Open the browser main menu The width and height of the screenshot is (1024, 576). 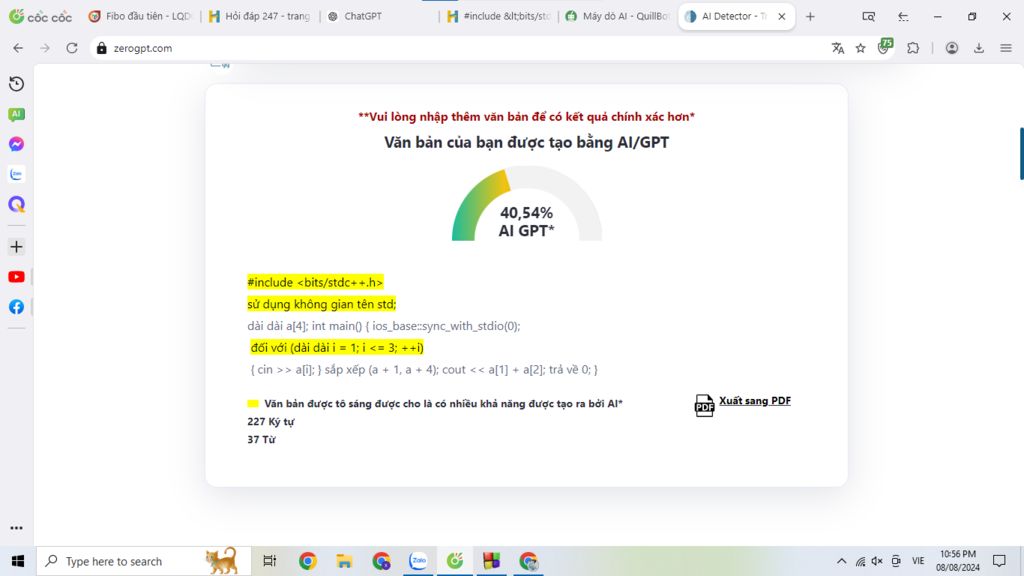1006,48
